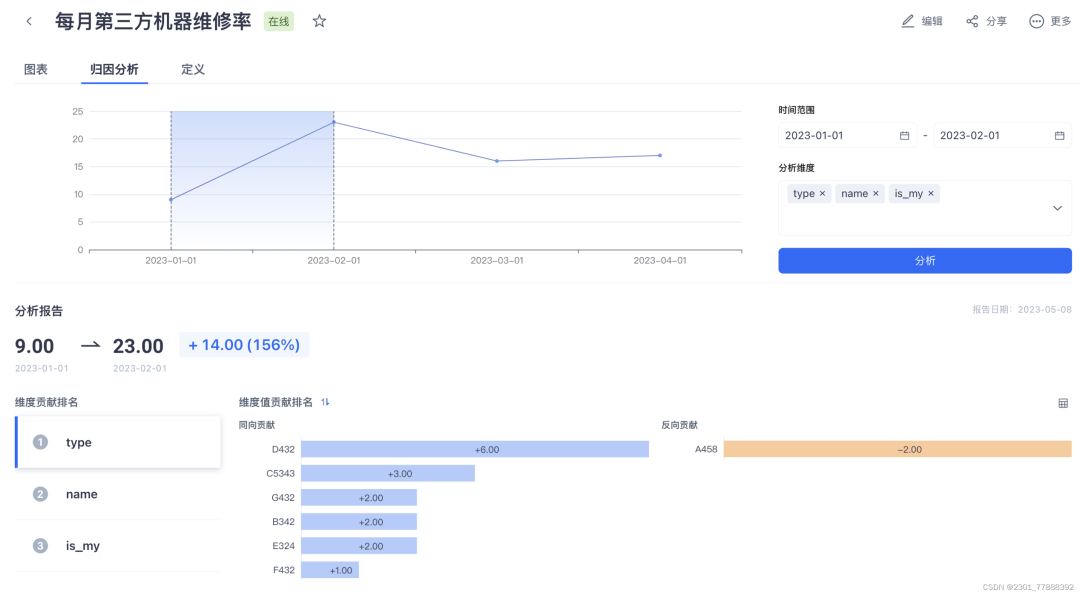Remove the is_my dimension tag
The image size is (1080, 595).
pos(931,194)
